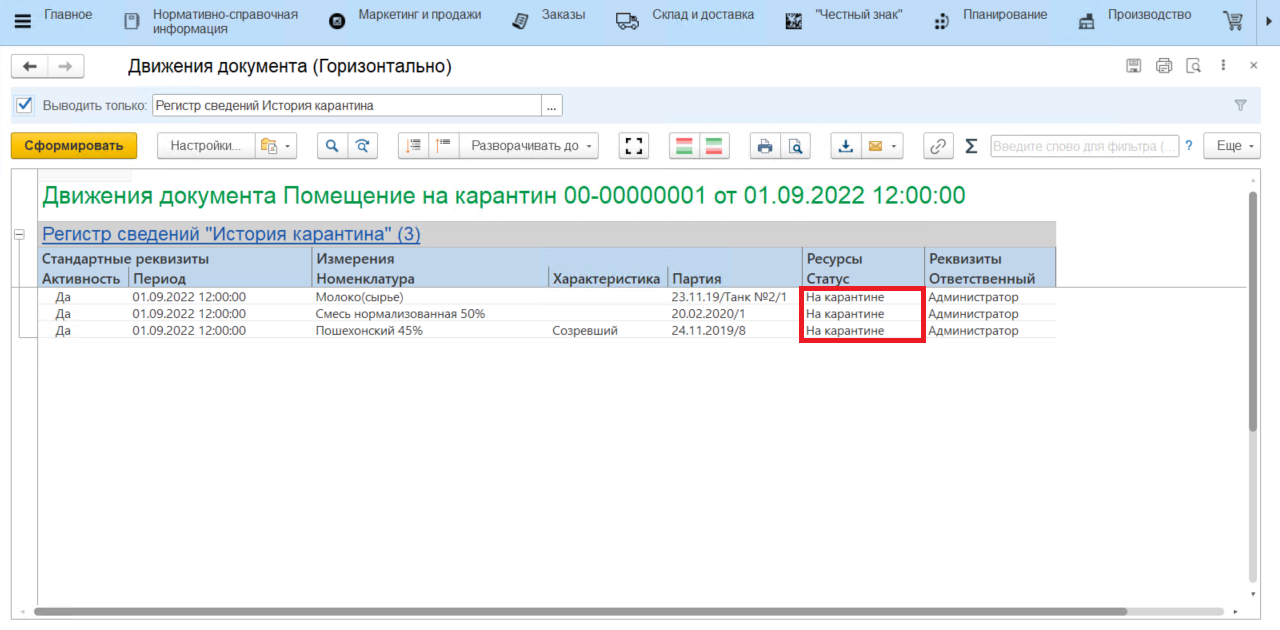Click the download/save report icon
This screenshot has width=1280, height=630.
[845, 146]
